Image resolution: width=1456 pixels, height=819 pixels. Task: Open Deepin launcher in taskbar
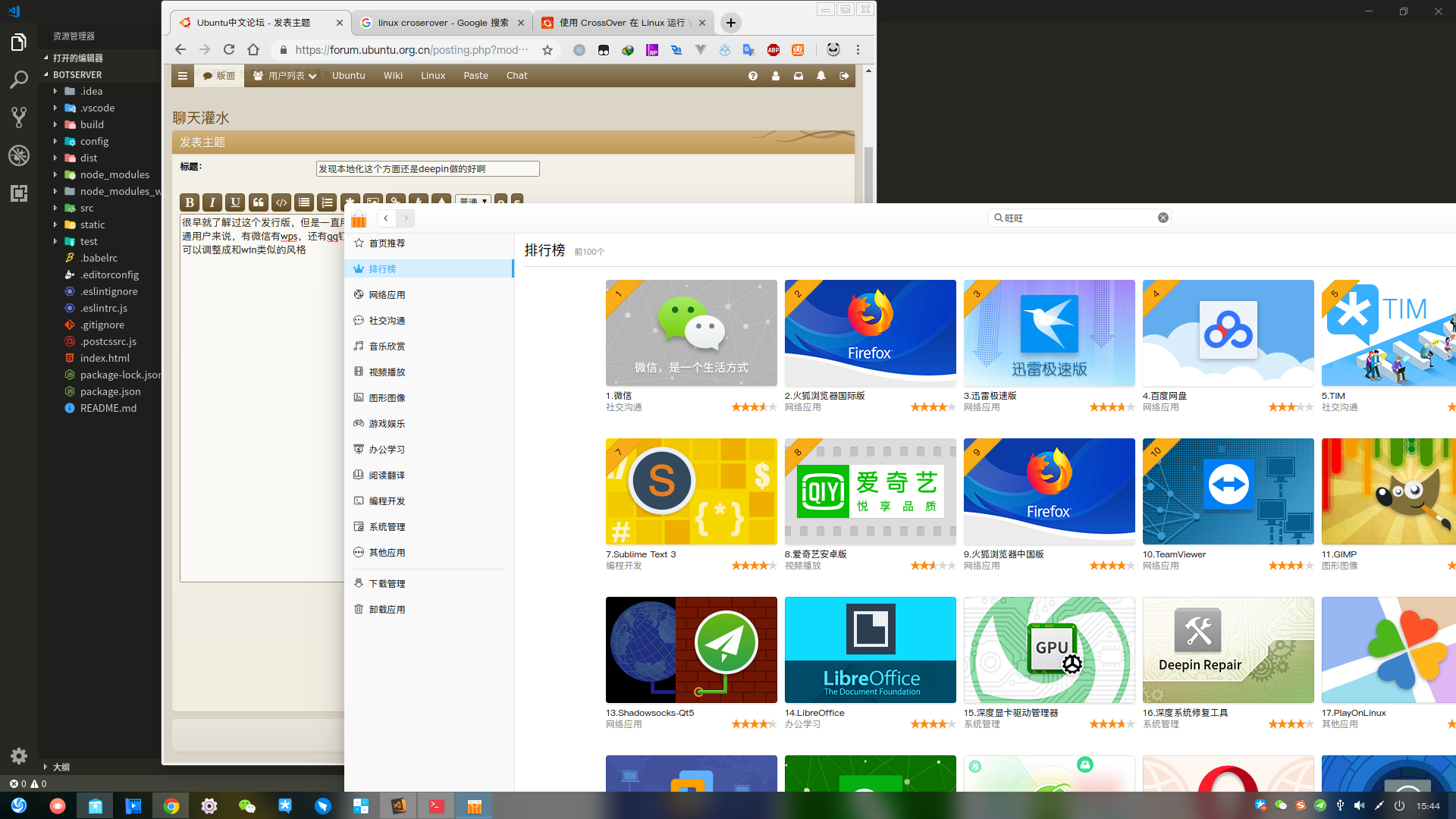click(x=19, y=805)
